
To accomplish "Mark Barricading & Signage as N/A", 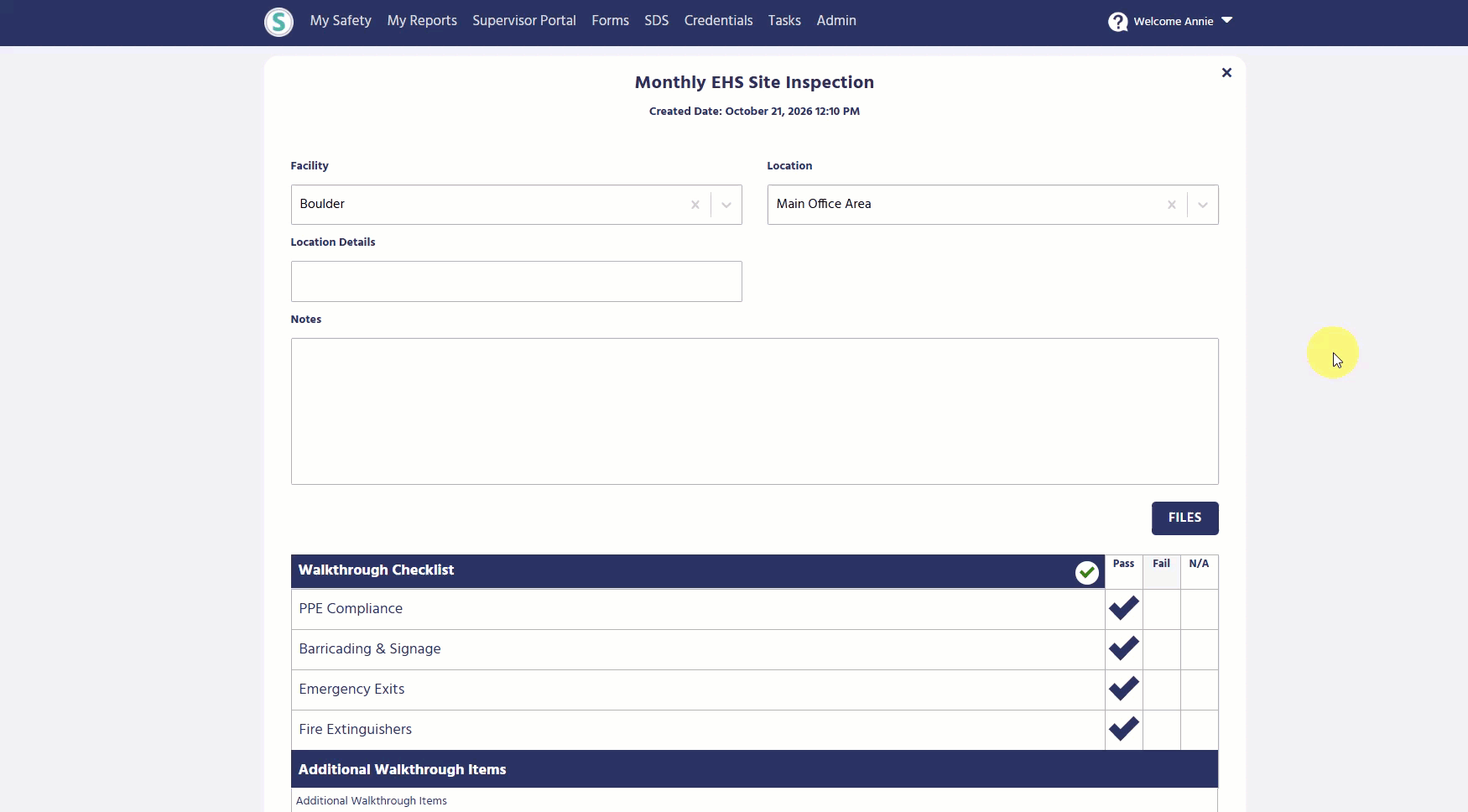I will pos(1199,649).
